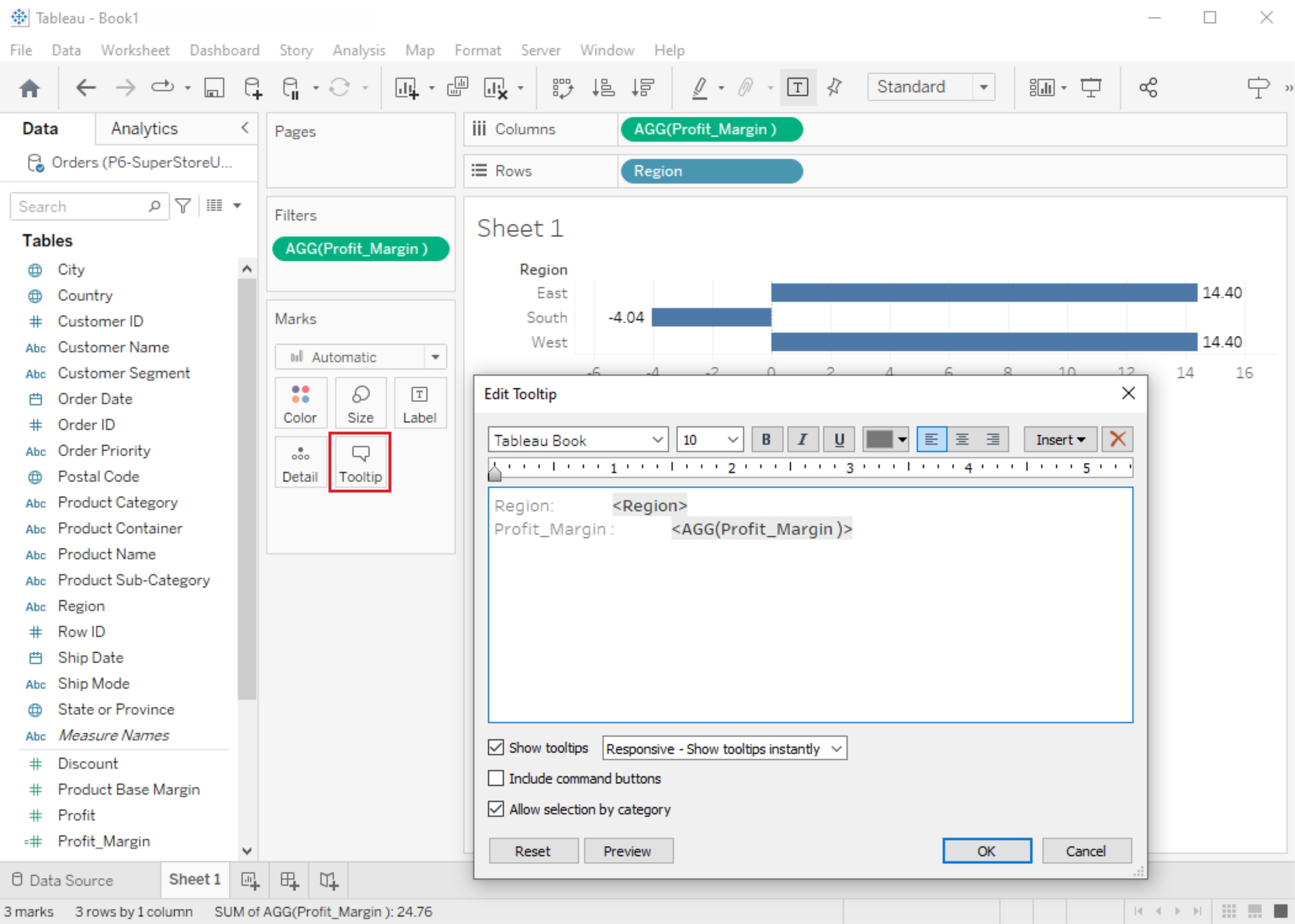
Task: Toggle italic formatting in tooltip editor
Action: [x=802, y=439]
